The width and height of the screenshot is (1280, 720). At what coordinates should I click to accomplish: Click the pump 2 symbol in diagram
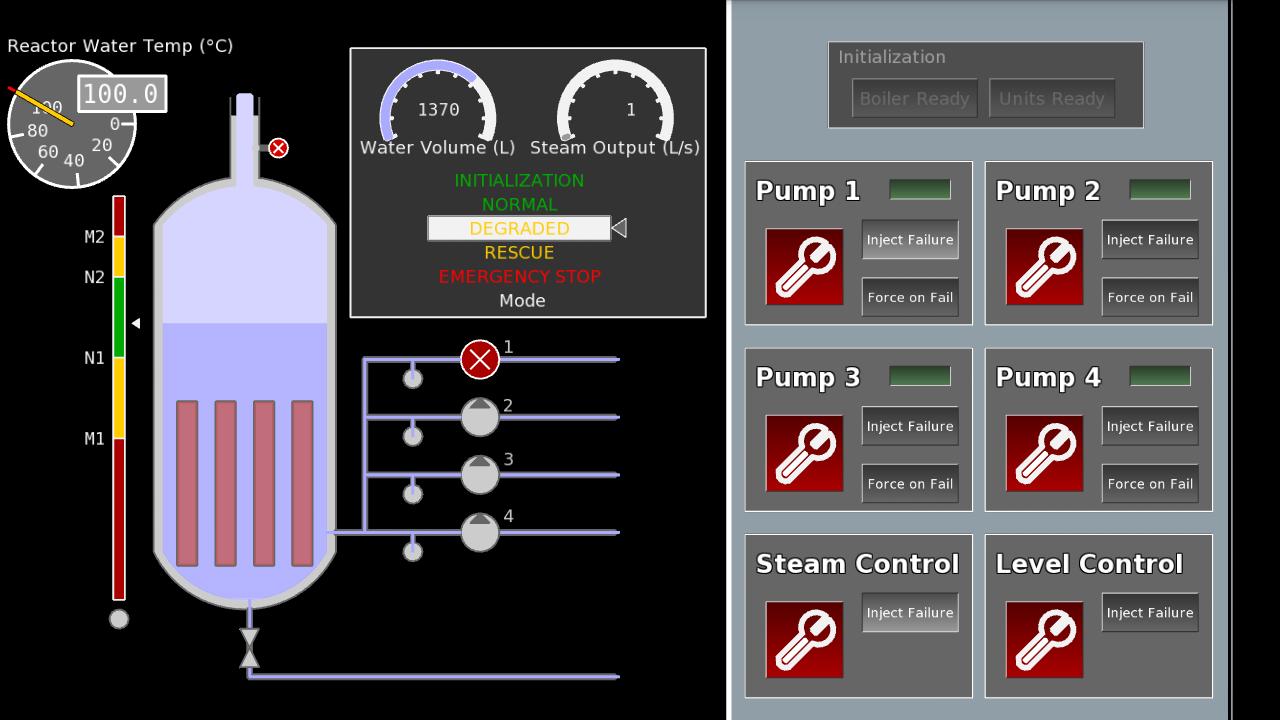[x=480, y=417]
